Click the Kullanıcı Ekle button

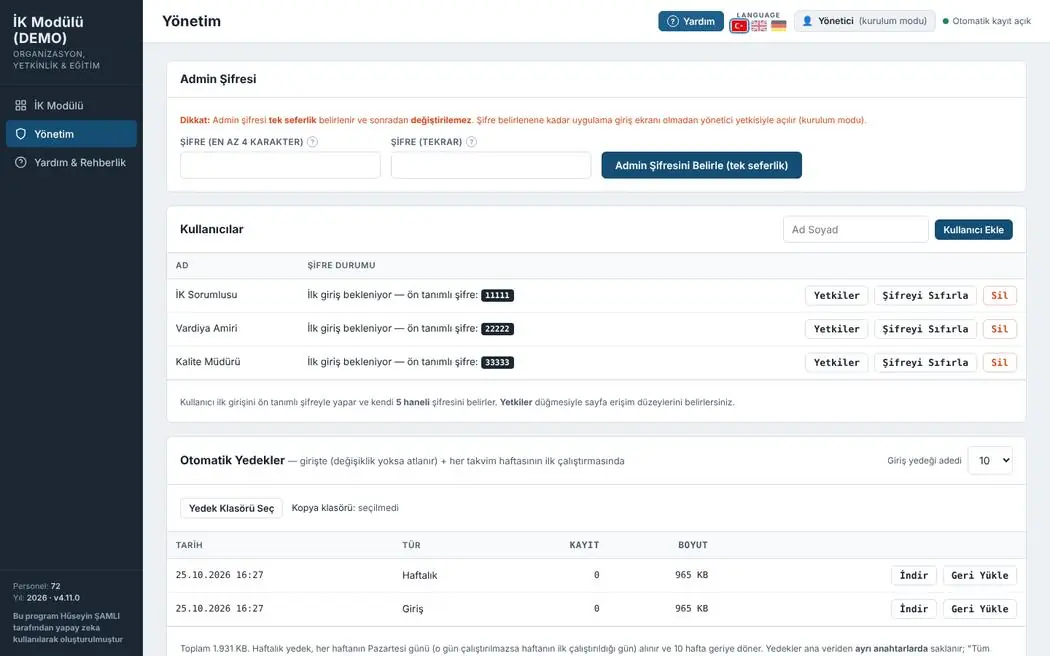click(x=974, y=230)
